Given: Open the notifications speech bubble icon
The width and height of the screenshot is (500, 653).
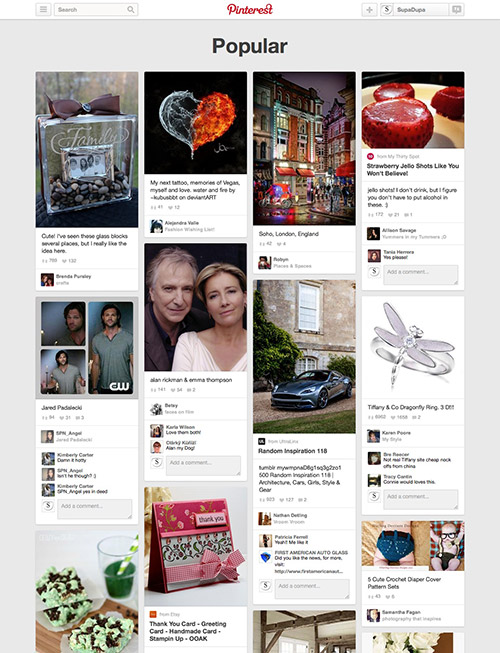Looking at the screenshot, I should pyautogui.click(x=456, y=10).
